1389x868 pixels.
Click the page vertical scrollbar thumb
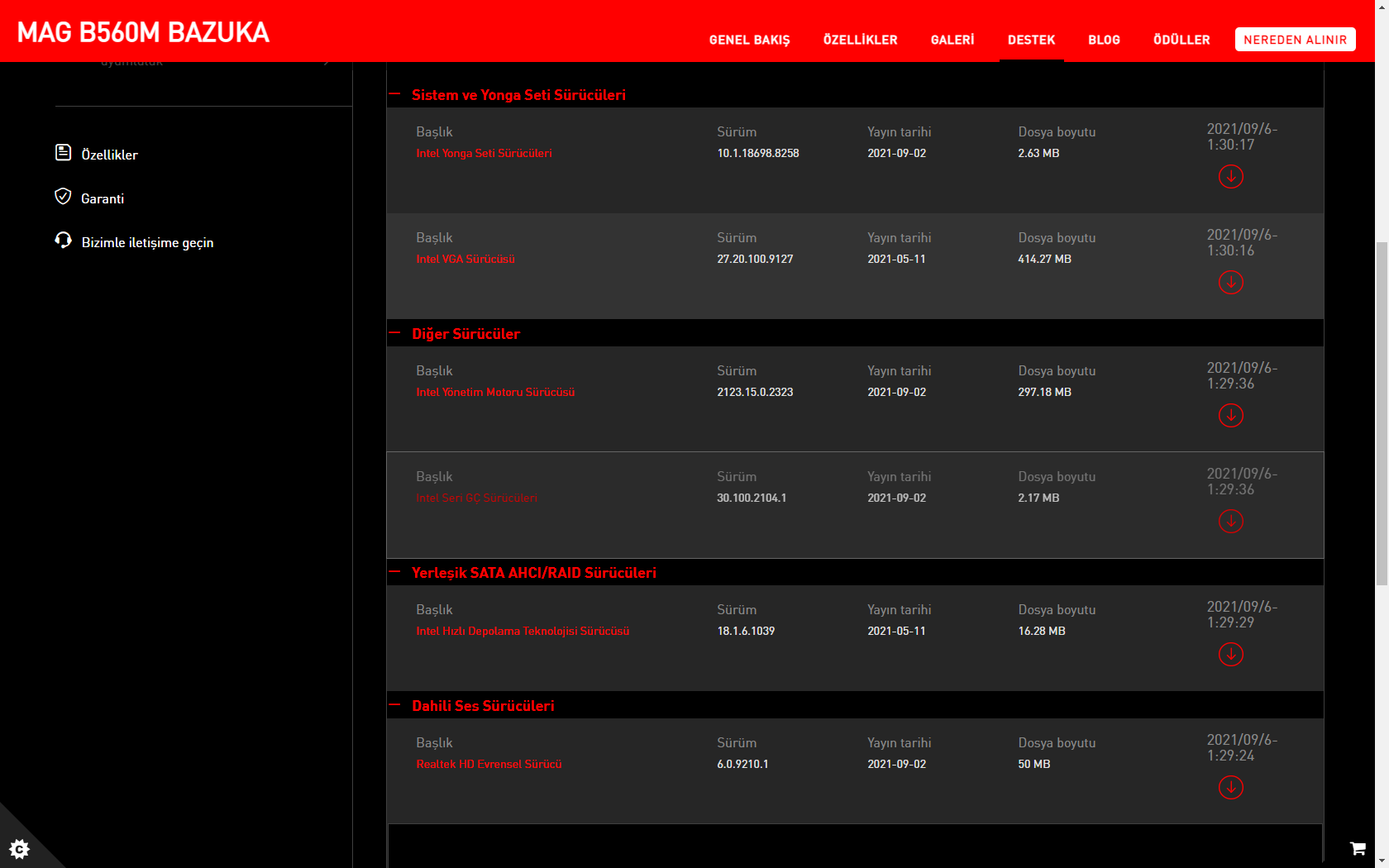point(1382,413)
